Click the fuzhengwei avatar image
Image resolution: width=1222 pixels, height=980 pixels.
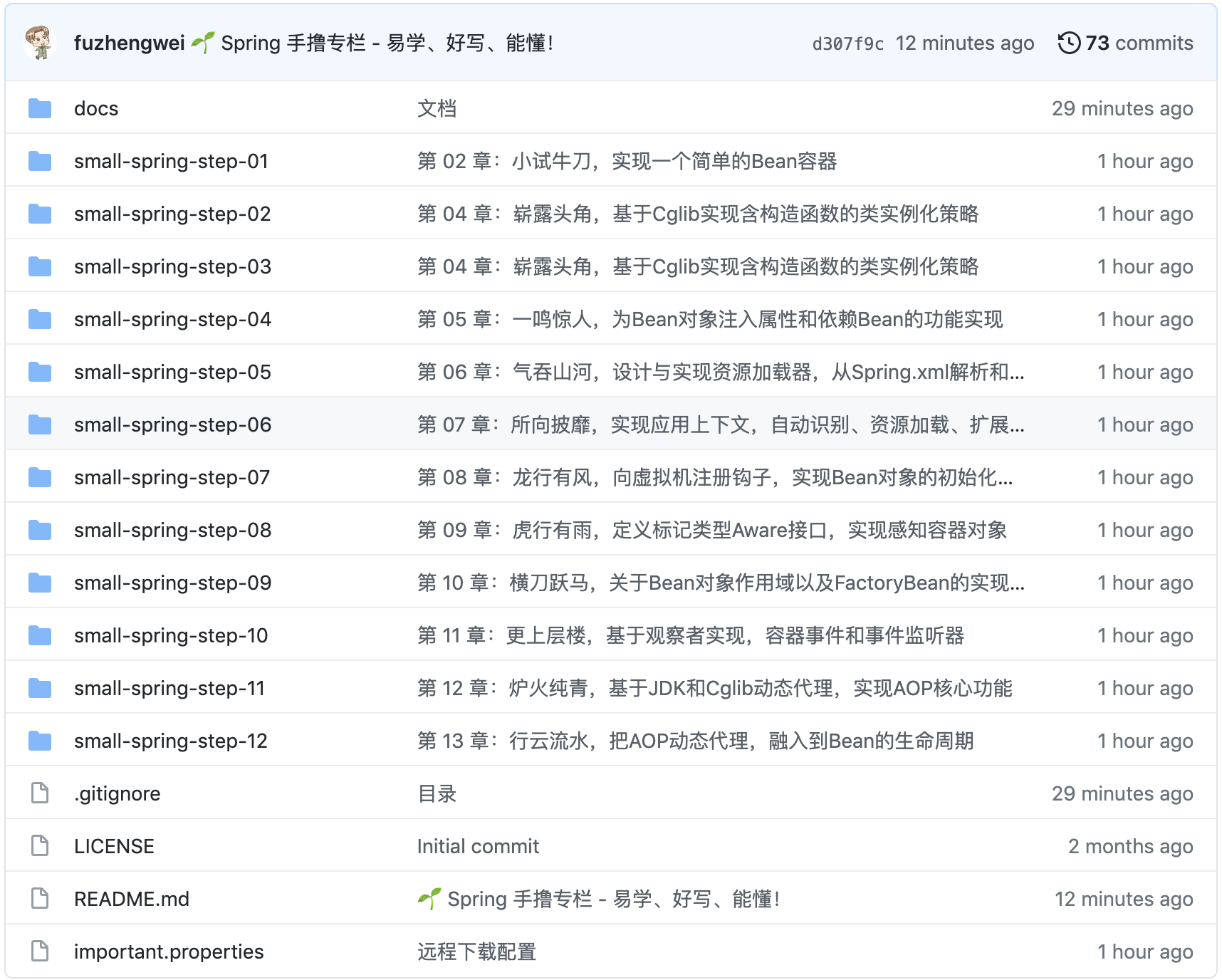(x=40, y=43)
